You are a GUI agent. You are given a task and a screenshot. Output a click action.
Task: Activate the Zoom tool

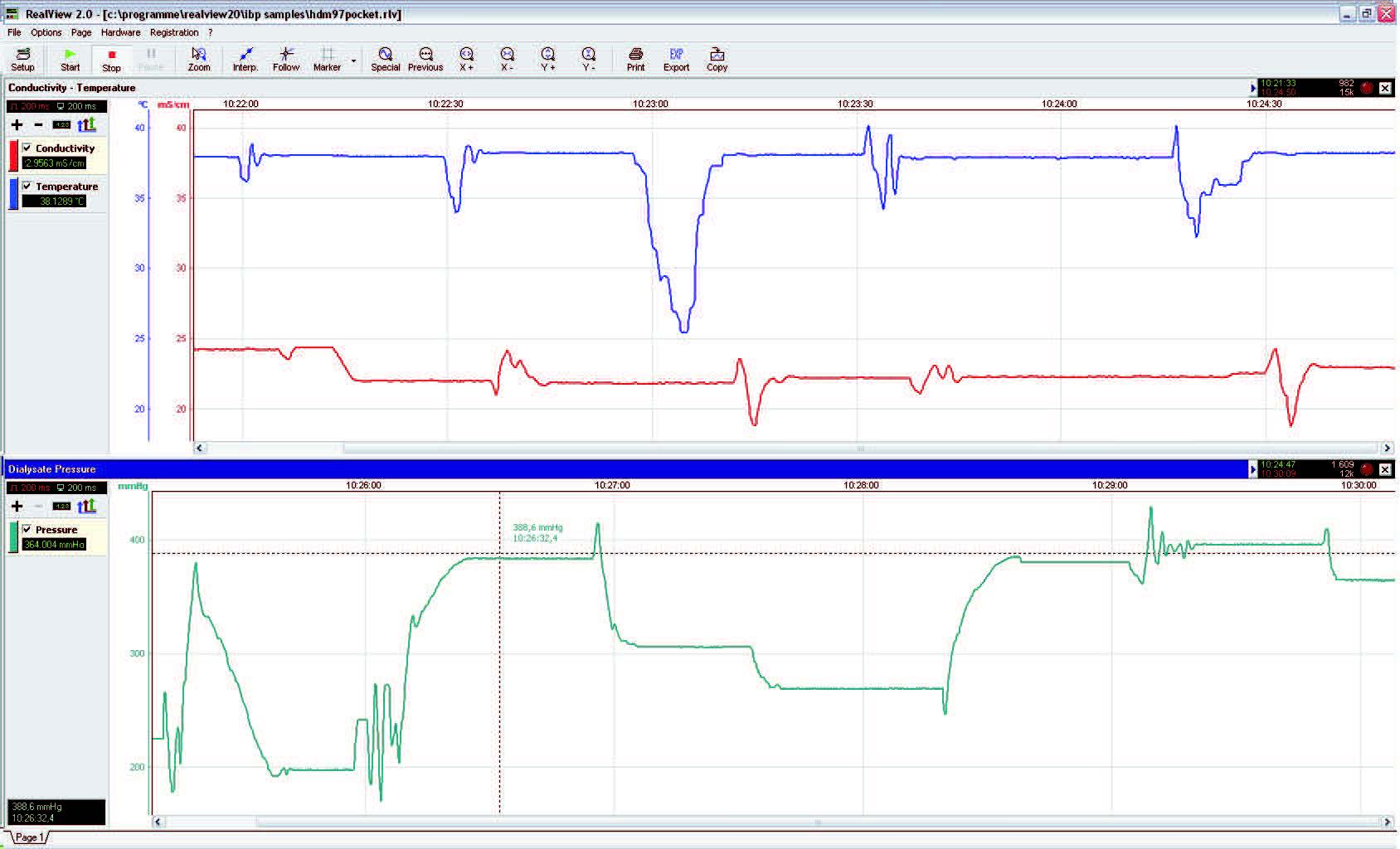tap(199, 60)
